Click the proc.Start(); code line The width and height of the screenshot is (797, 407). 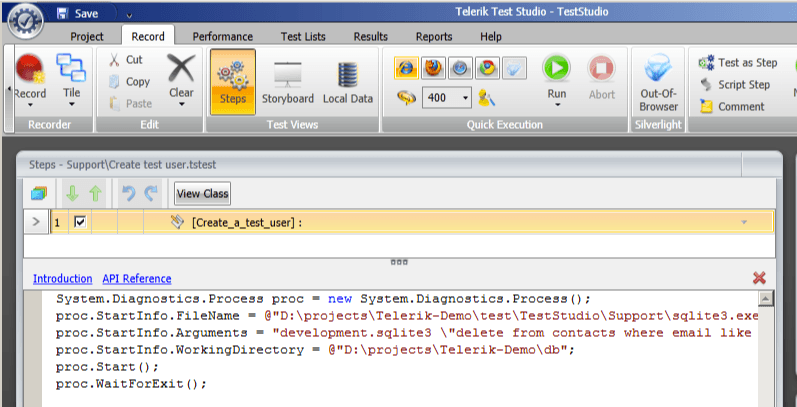pyautogui.click(x=107, y=367)
